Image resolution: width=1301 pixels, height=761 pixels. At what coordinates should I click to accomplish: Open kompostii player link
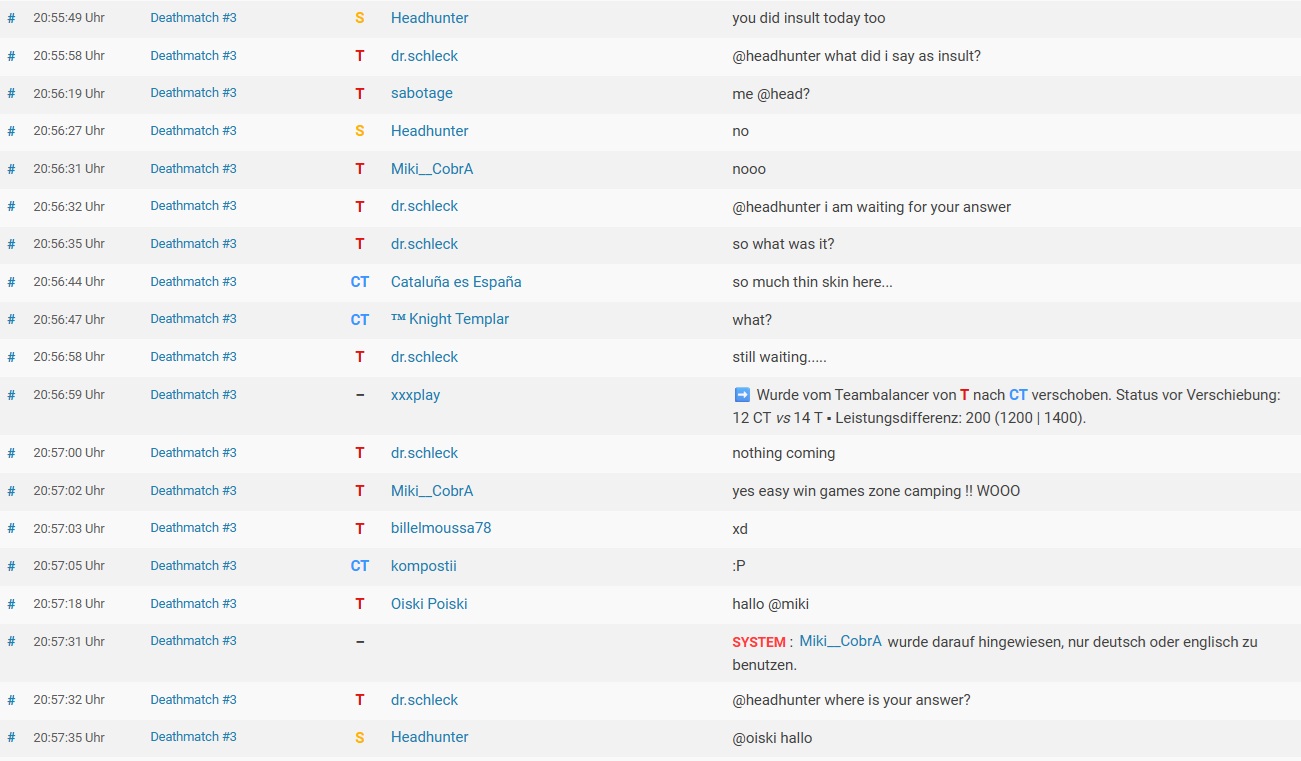423,566
